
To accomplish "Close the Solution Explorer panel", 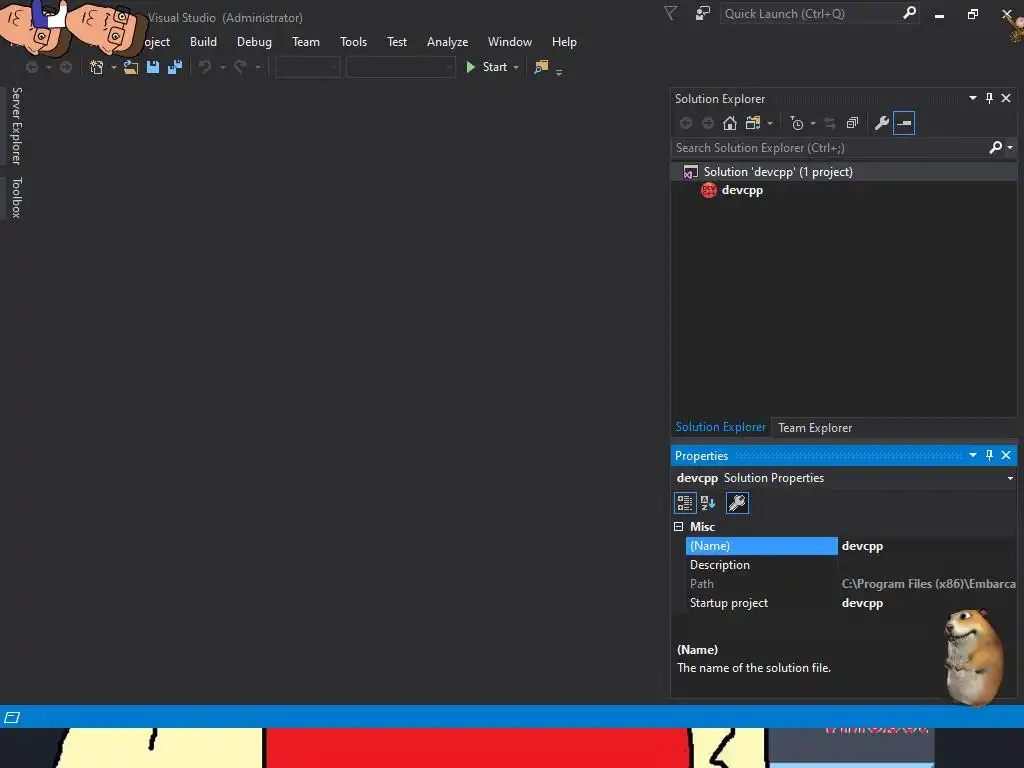I will [1006, 98].
